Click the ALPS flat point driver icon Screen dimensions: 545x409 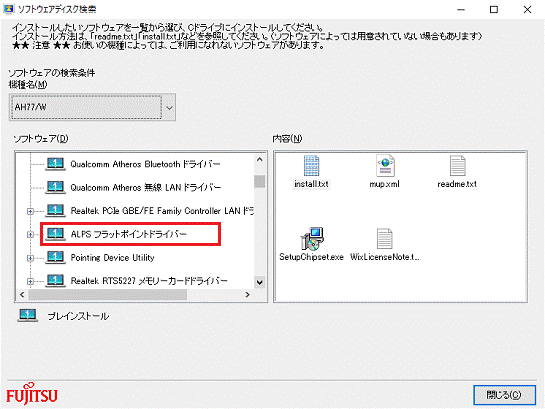point(55,234)
